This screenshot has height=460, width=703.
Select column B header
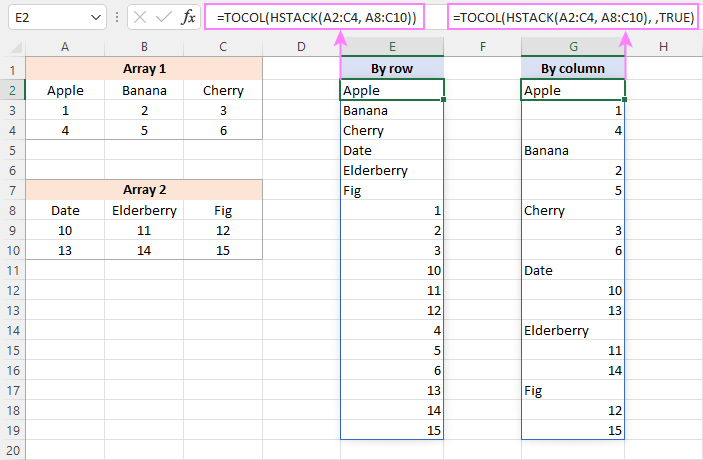[x=144, y=47]
